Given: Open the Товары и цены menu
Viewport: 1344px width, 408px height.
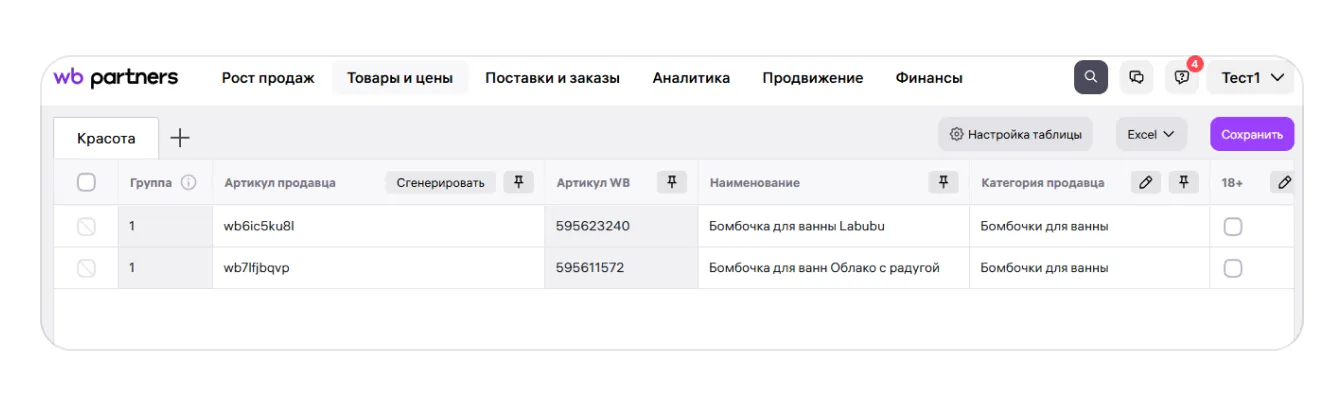Looking at the screenshot, I should [400, 78].
